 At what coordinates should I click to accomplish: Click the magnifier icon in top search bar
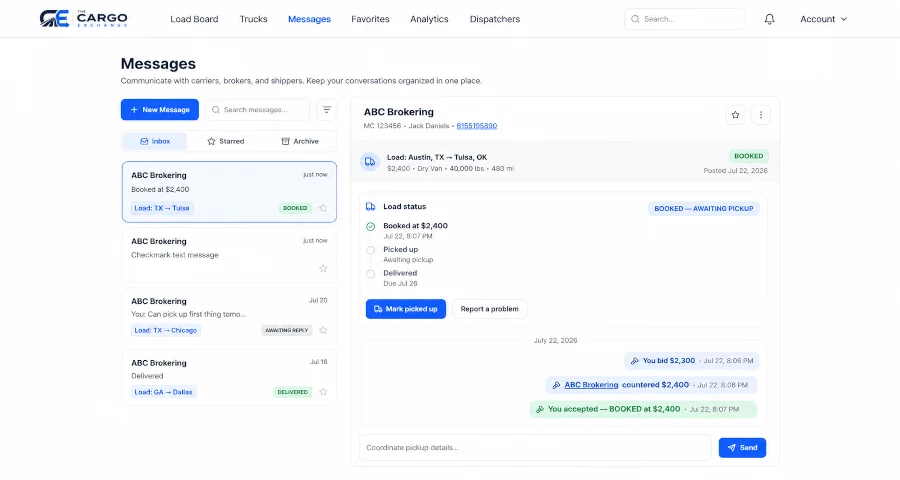point(635,19)
